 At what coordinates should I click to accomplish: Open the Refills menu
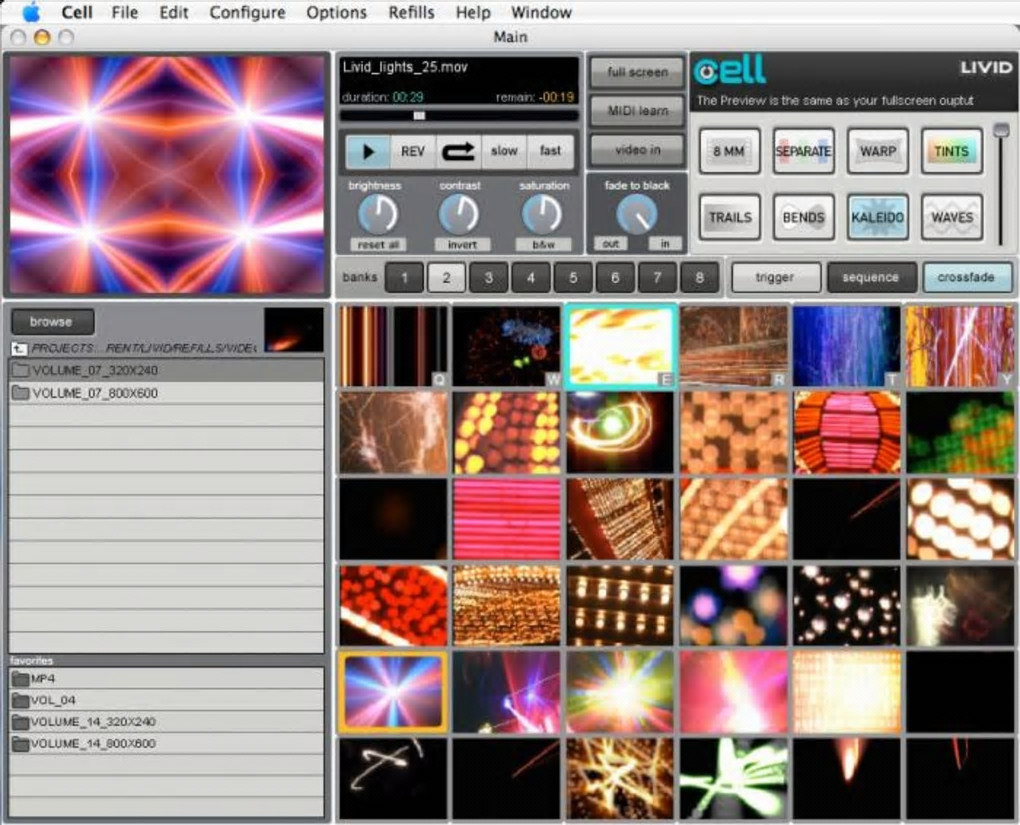coord(411,13)
